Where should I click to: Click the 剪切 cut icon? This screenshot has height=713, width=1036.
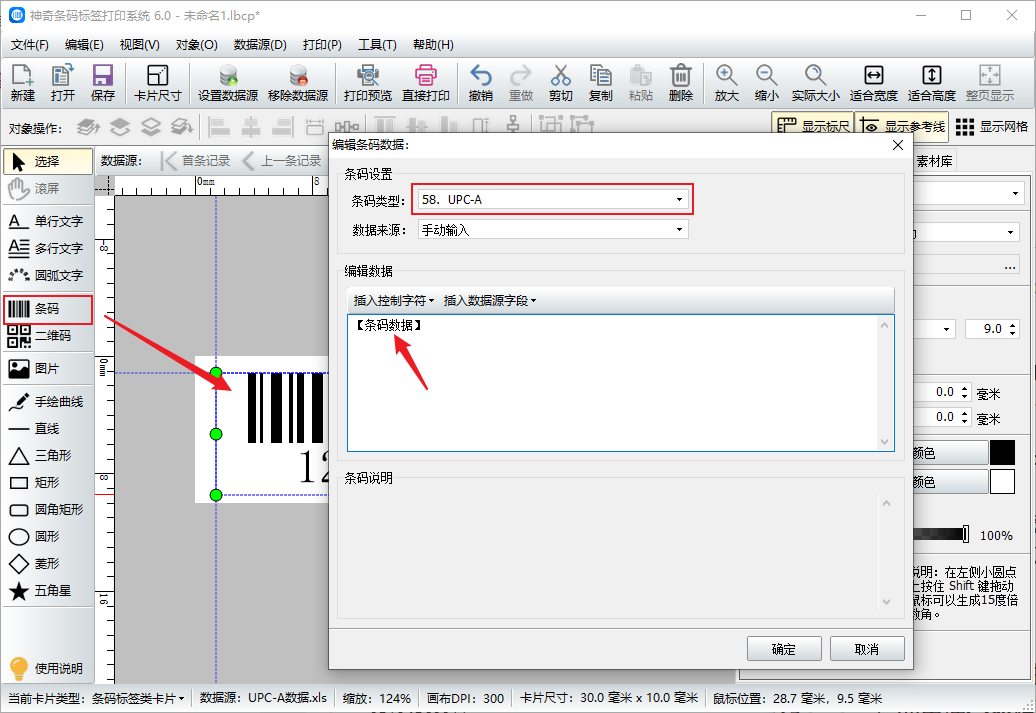tap(560, 83)
